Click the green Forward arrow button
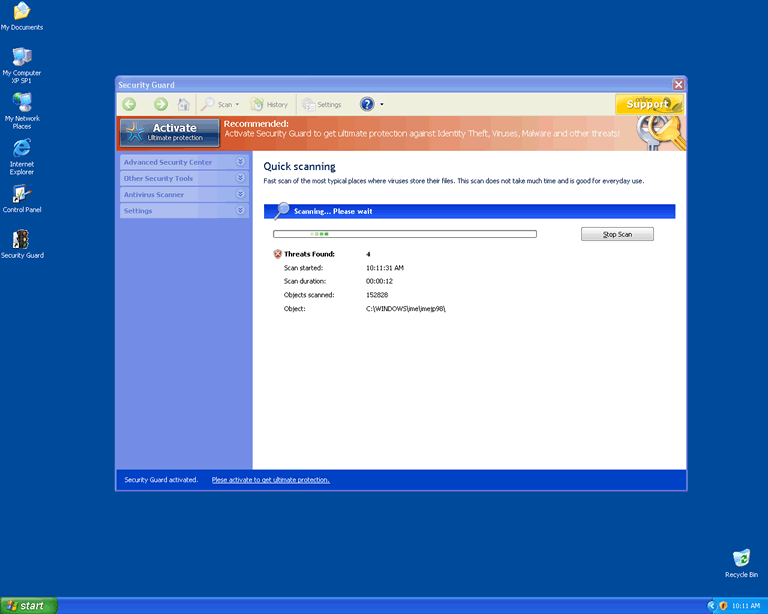 160,104
